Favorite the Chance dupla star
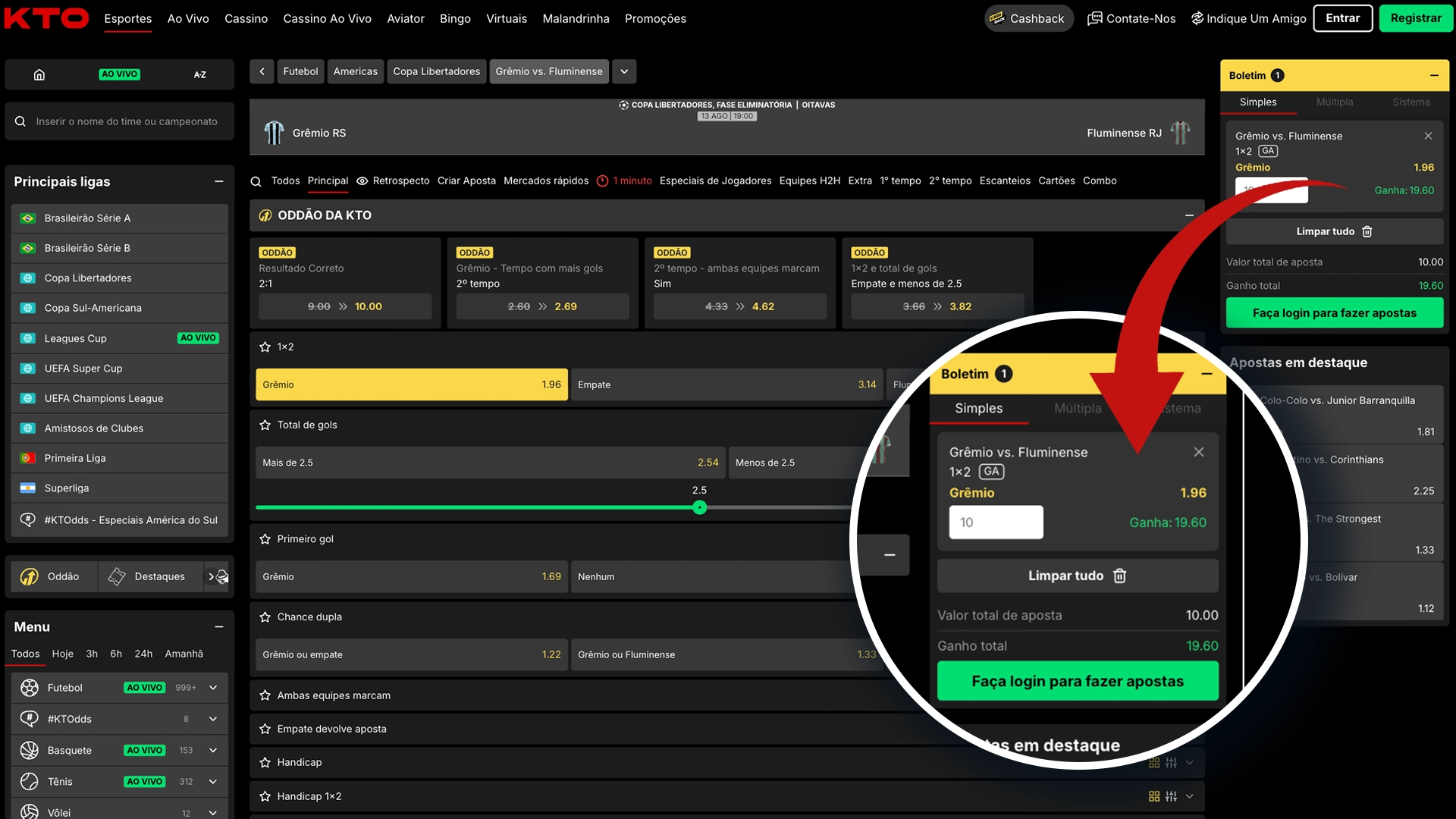The width and height of the screenshot is (1456, 819). 265,617
